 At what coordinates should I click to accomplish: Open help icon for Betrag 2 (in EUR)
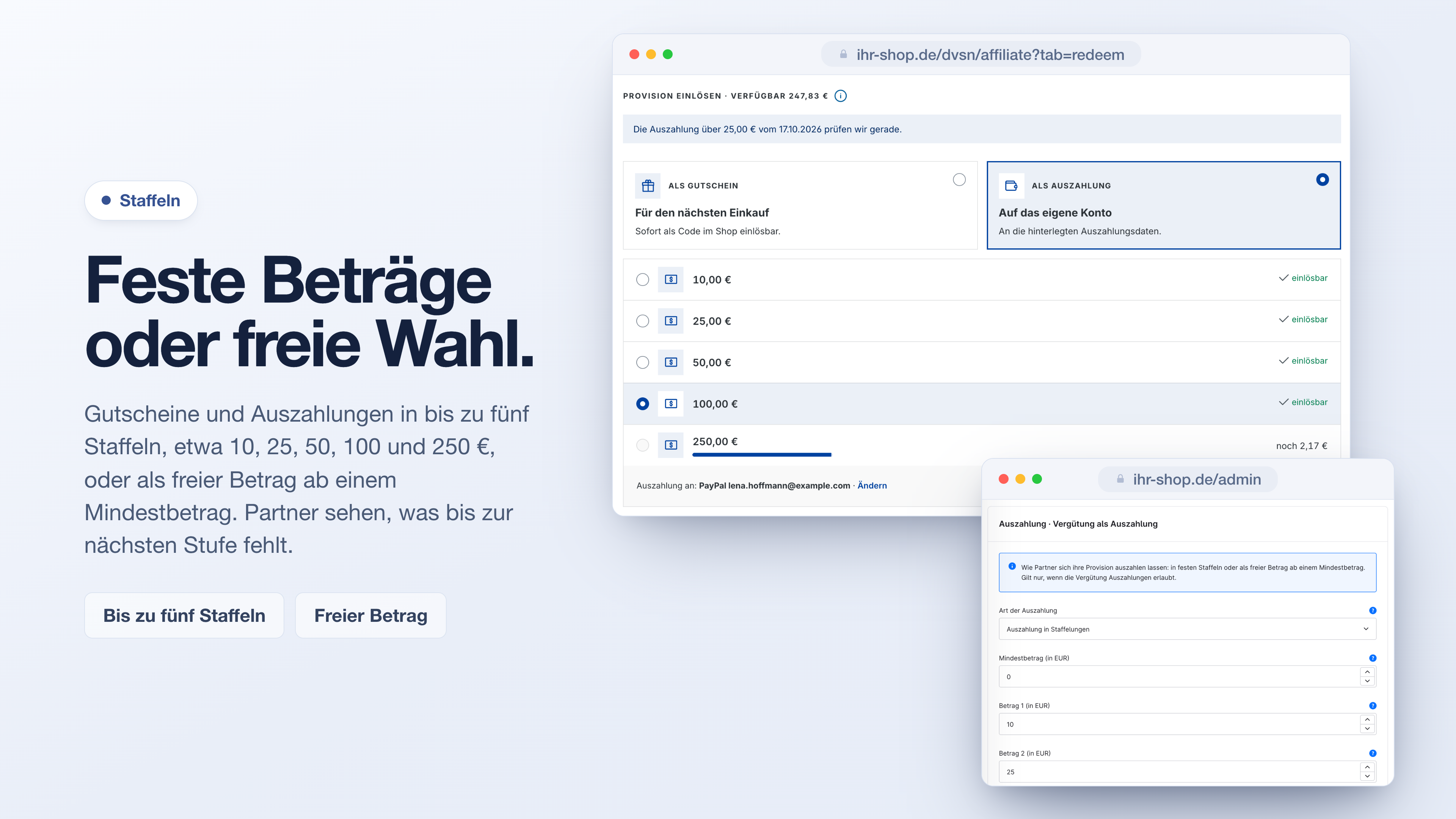(1373, 753)
